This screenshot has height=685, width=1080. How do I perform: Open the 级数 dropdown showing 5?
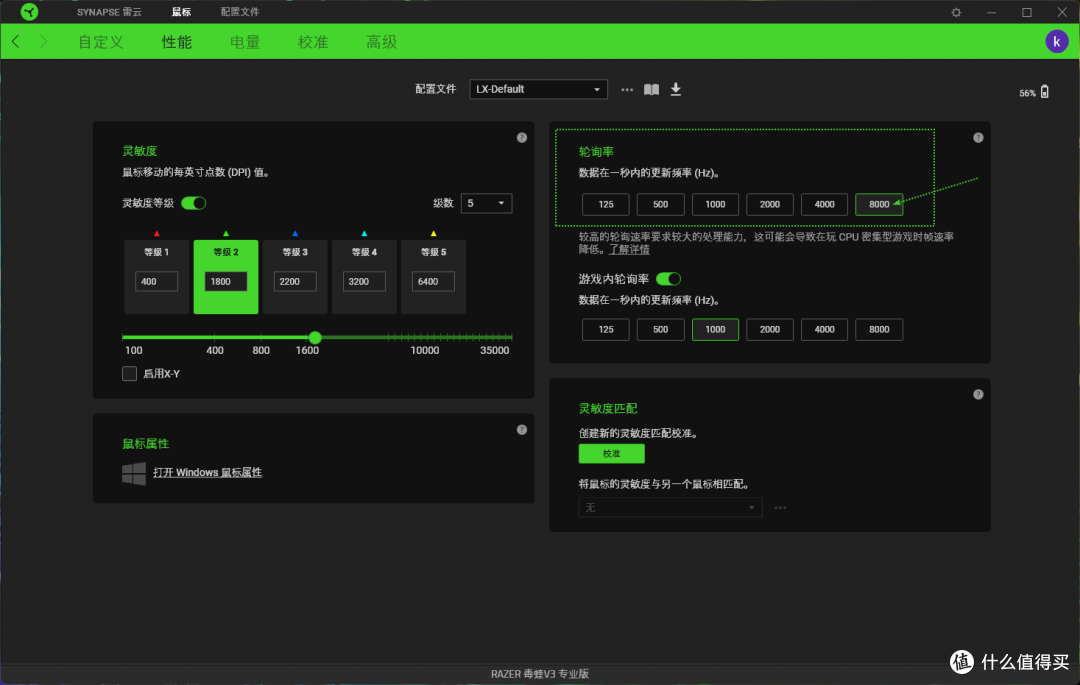[486, 203]
